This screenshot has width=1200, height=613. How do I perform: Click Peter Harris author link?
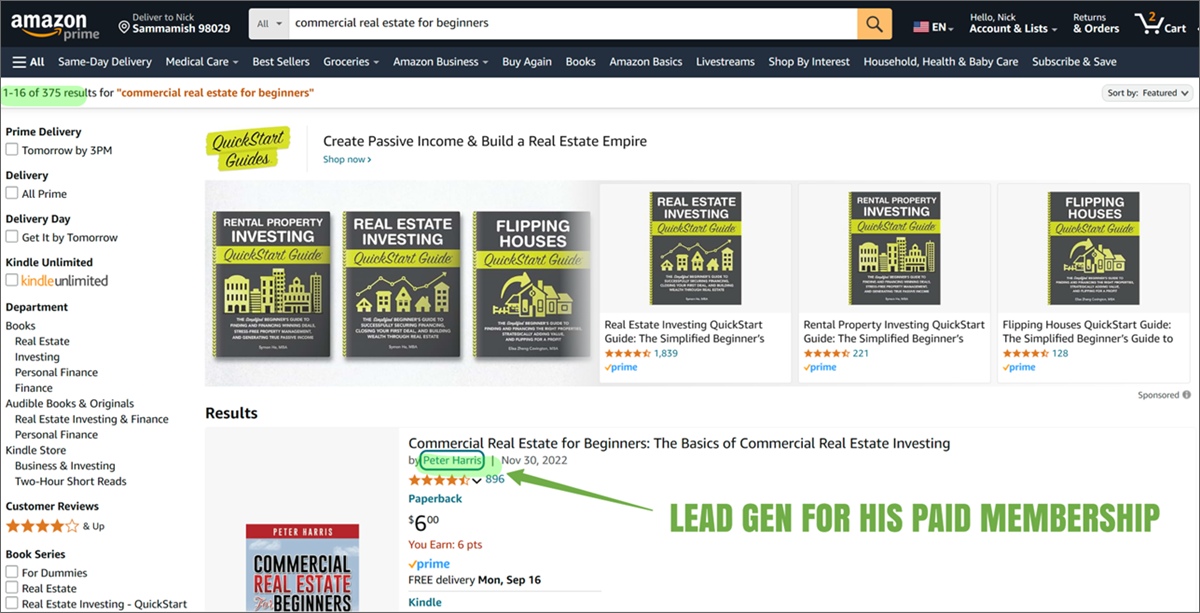point(453,461)
